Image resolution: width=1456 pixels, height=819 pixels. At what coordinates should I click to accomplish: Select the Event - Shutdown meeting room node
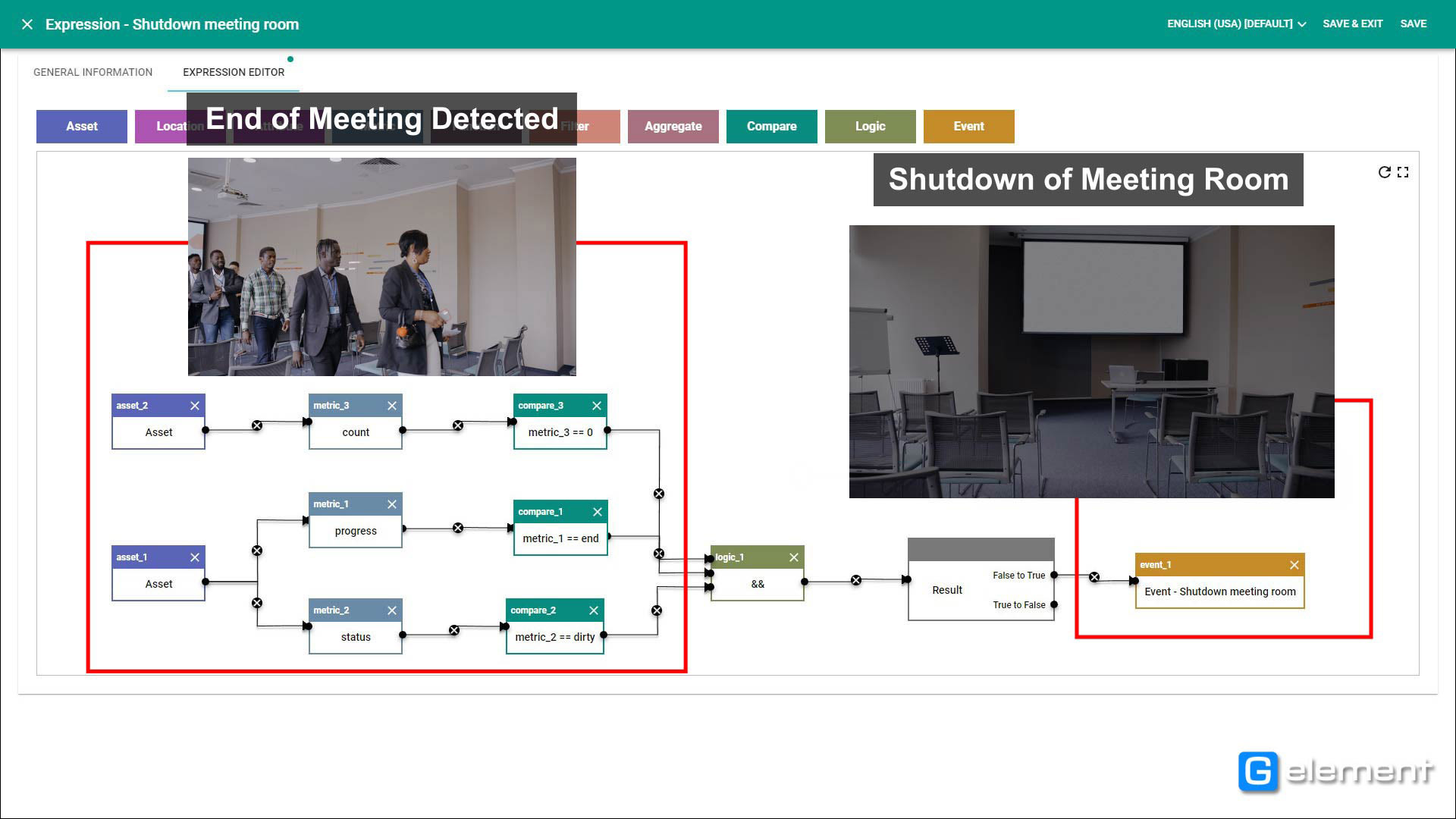click(x=1220, y=591)
